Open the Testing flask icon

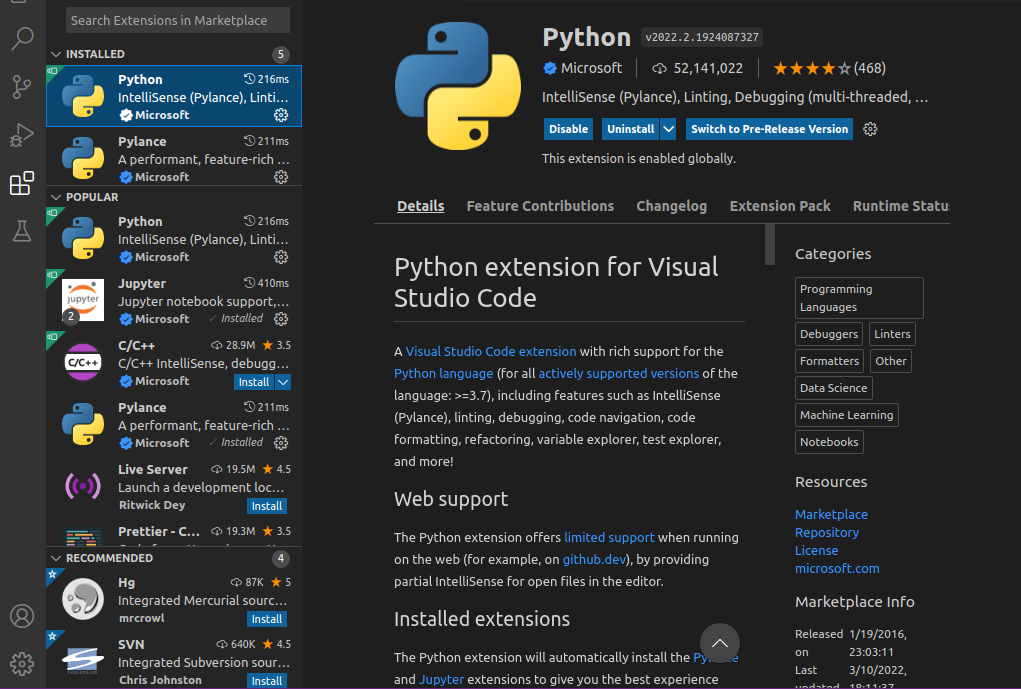[x=22, y=231]
